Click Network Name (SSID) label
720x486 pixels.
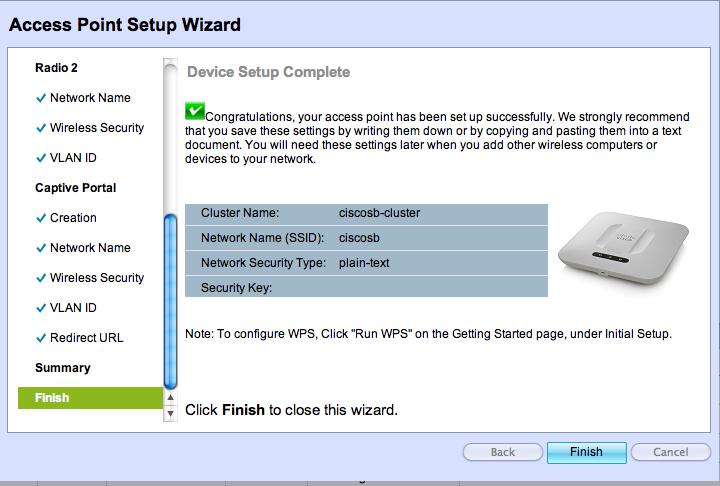pos(262,238)
